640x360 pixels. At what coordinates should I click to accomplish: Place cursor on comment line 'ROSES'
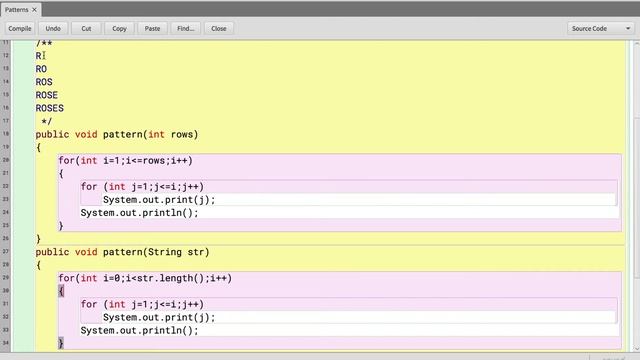click(x=50, y=108)
